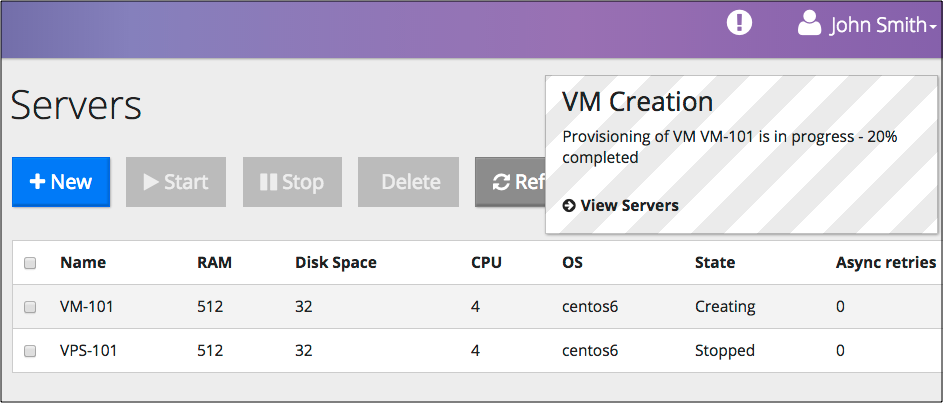Click the VM-101 server name
Viewport: 943px width, 403px height.
click(x=87, y=307)
